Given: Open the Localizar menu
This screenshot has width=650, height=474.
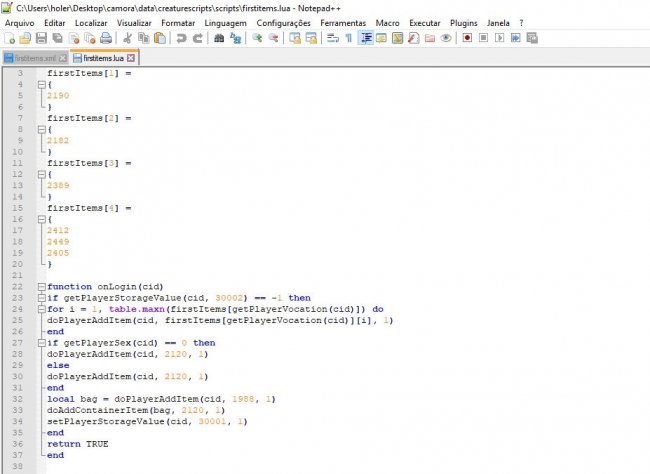Looking at the screenshot, I should point(91,23).
